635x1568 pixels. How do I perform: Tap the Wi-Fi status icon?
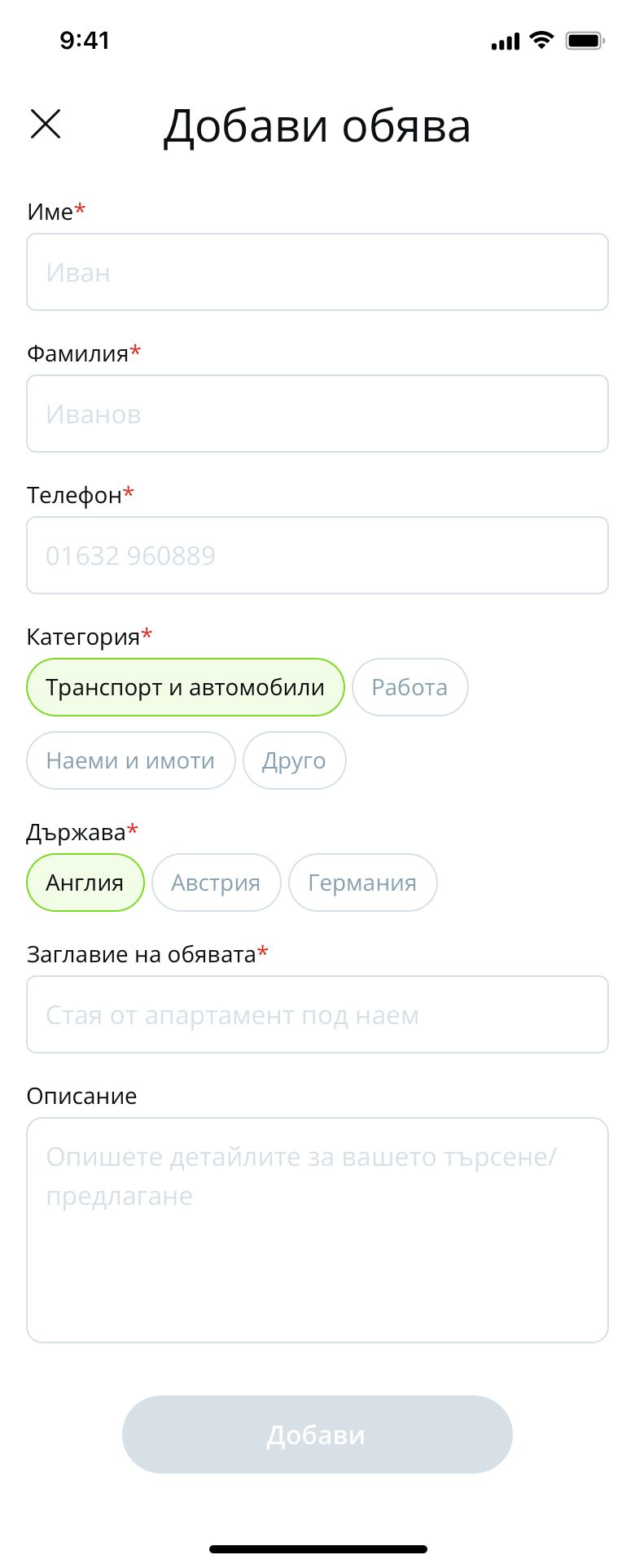(x=541, y=40)
